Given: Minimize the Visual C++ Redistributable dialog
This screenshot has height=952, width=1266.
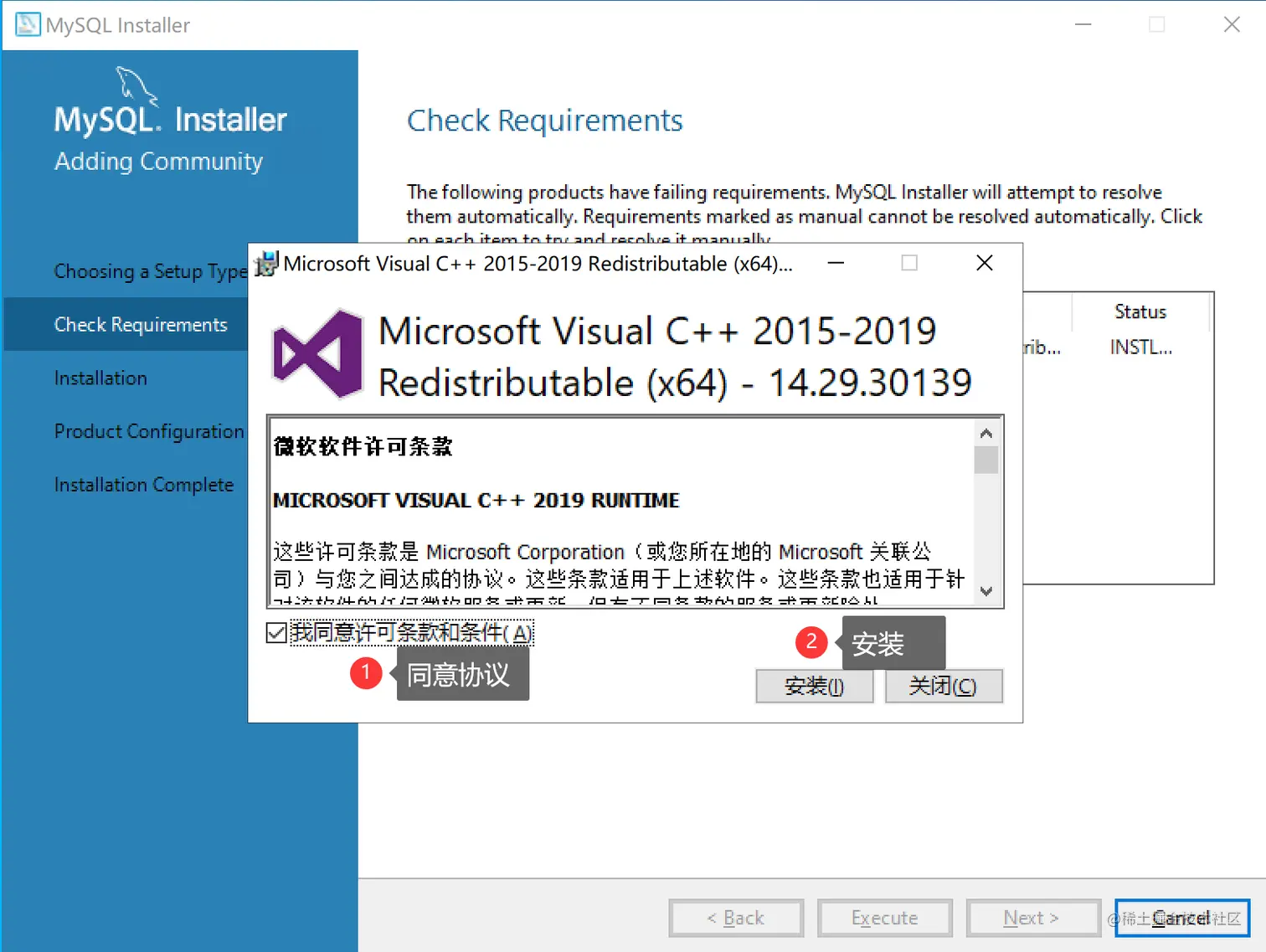Looking at the screenshot, I should [x=836, y=264].
